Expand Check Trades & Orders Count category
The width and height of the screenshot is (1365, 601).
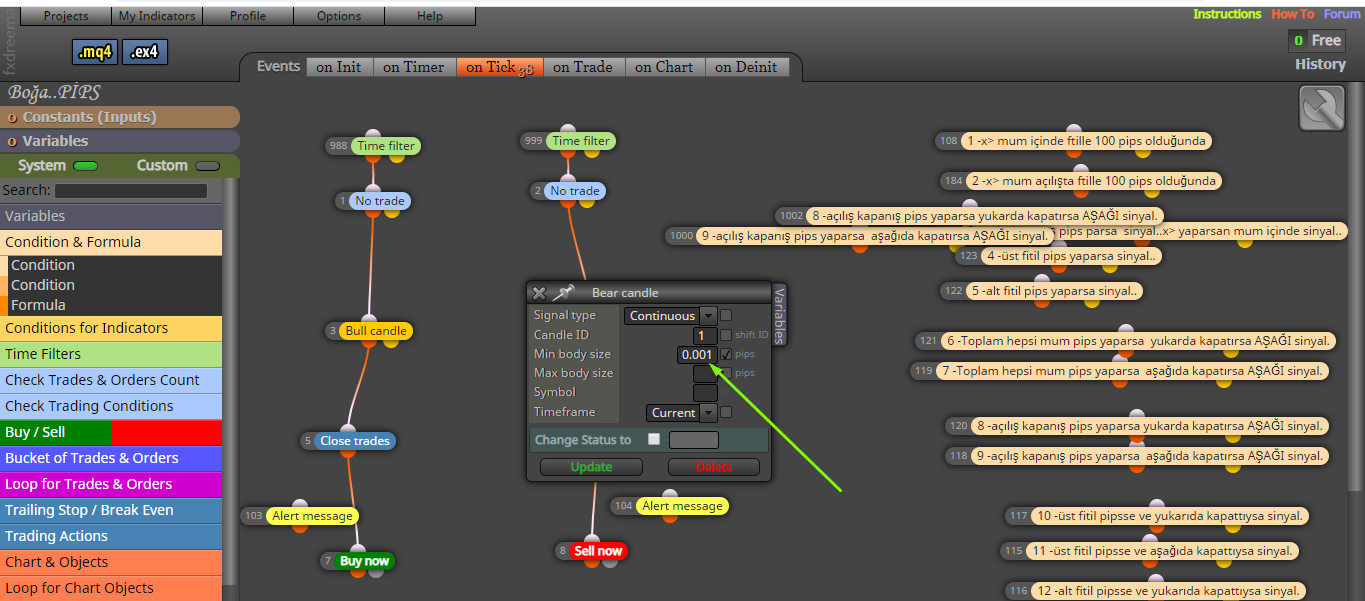tap(111, 380)
